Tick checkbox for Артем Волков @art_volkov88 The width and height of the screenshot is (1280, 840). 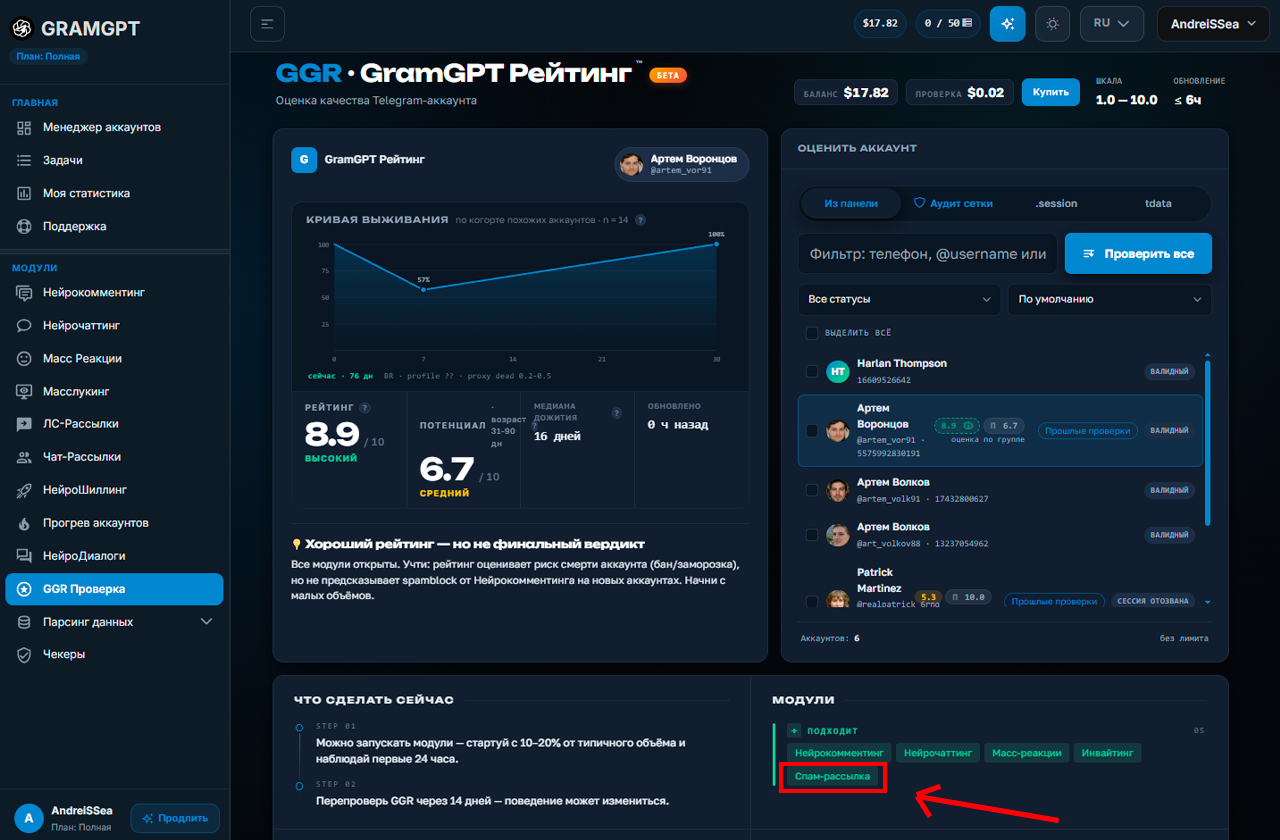[812, 535]
